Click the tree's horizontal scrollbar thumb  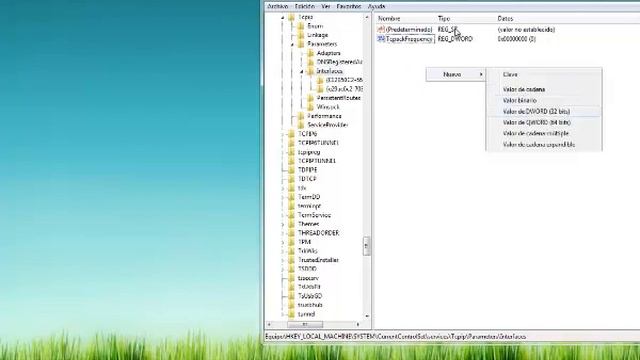[x=305, y=324]
